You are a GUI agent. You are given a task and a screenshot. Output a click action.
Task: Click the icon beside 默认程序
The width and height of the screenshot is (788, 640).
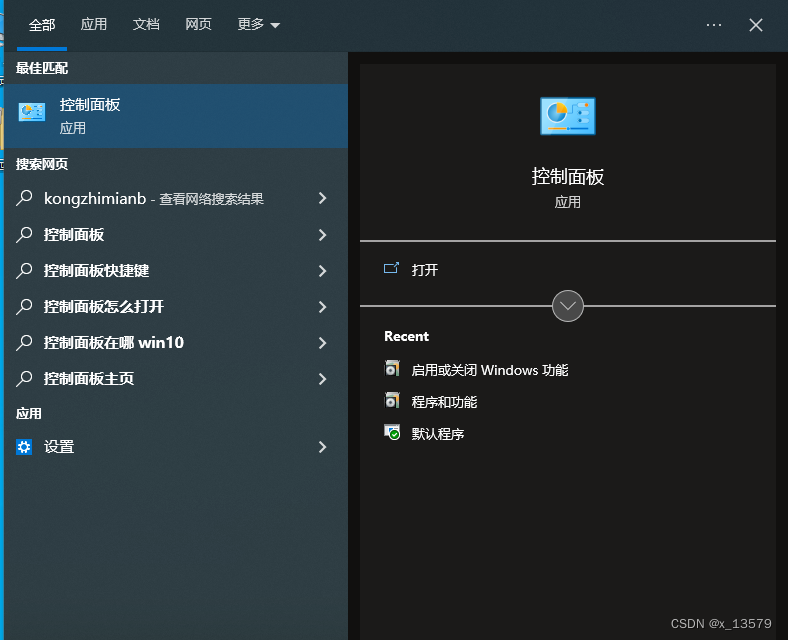392,432
